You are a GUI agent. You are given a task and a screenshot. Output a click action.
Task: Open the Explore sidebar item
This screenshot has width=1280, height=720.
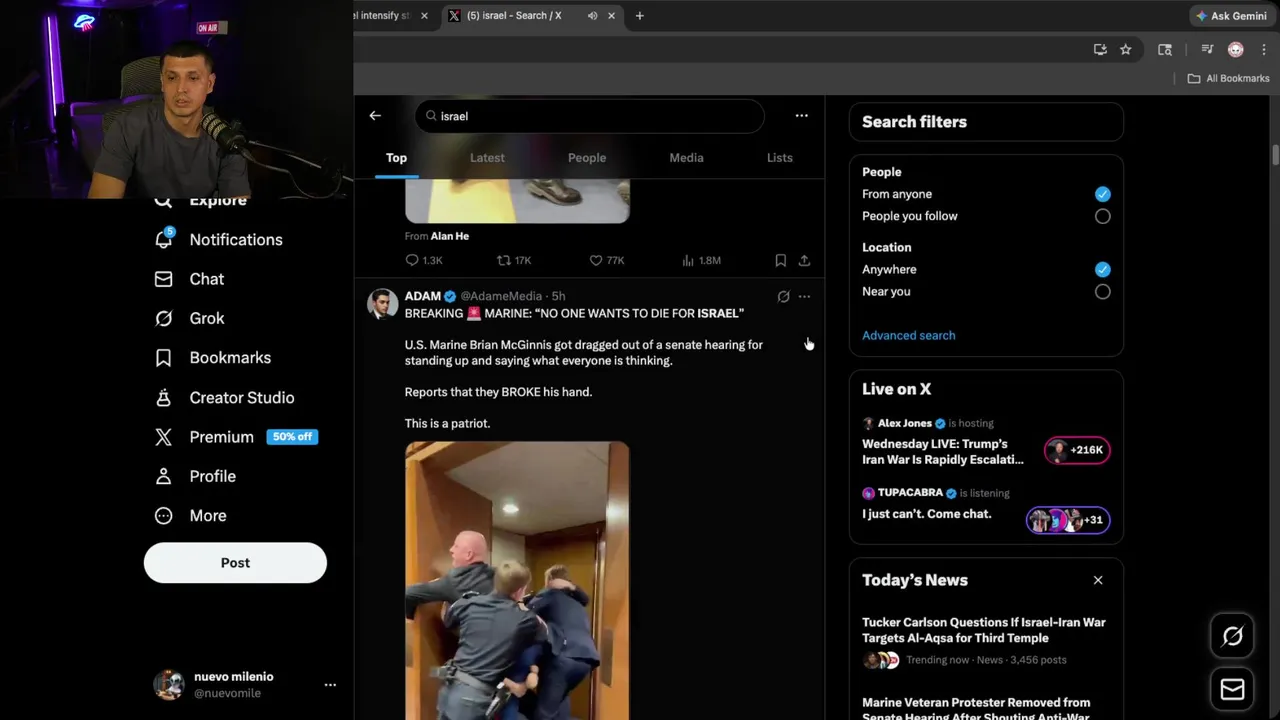click(200, 201)
